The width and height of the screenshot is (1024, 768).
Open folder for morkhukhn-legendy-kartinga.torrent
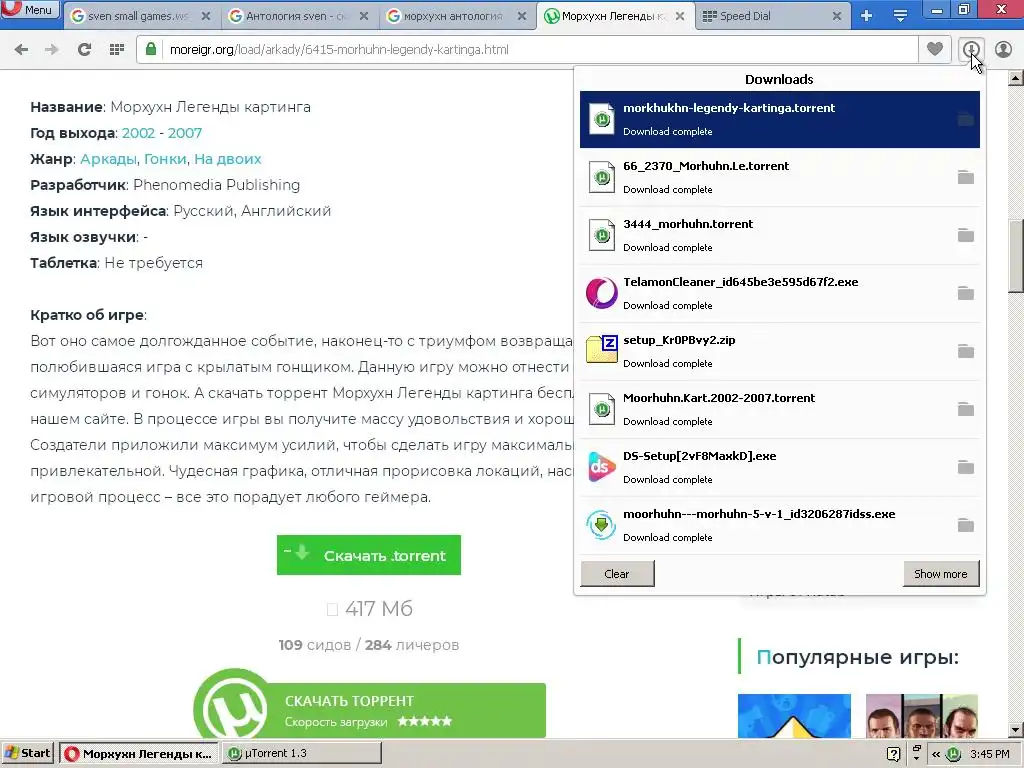(965, 120)
